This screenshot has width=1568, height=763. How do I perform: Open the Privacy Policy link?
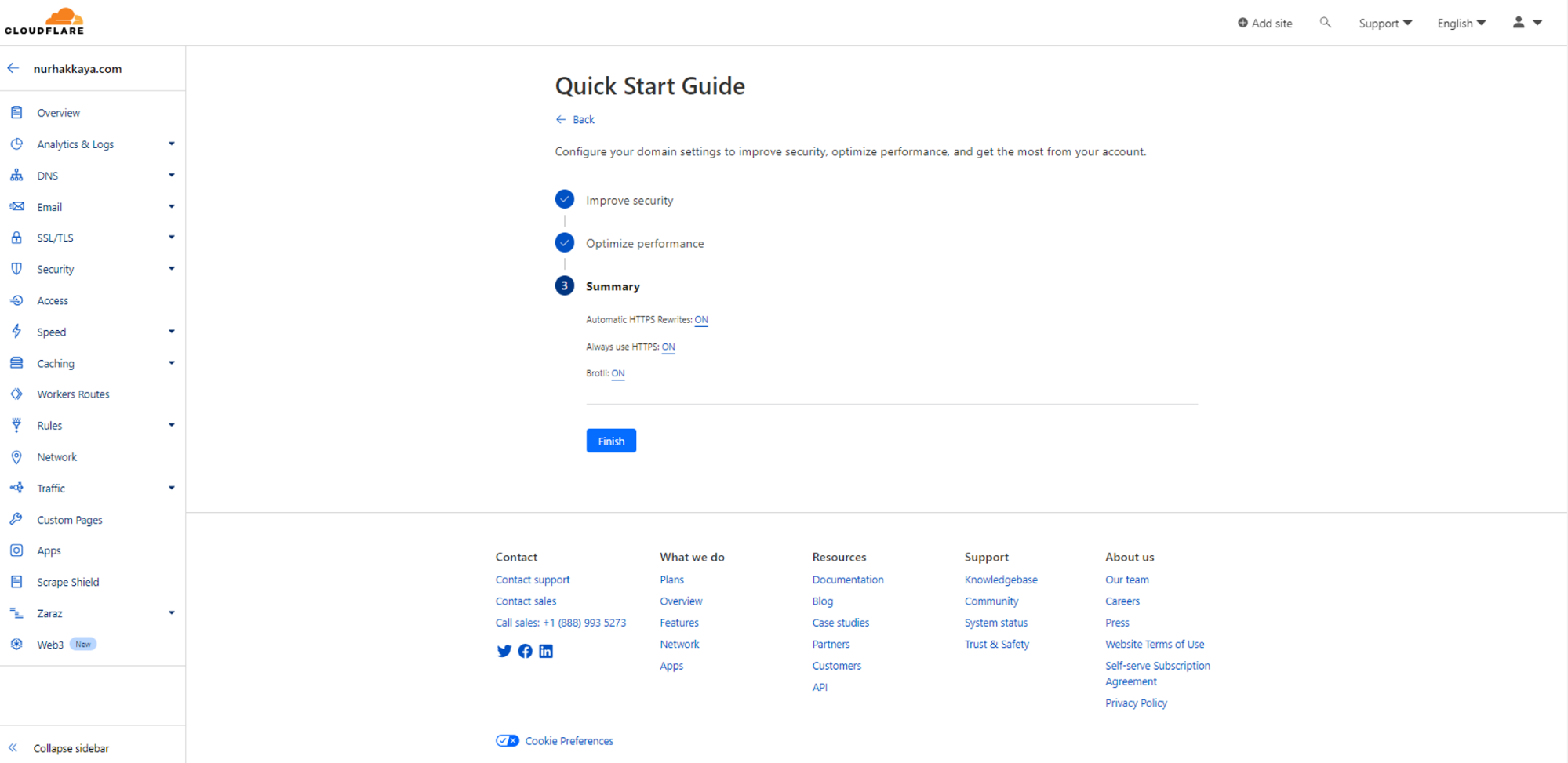tap(1136, 703)
